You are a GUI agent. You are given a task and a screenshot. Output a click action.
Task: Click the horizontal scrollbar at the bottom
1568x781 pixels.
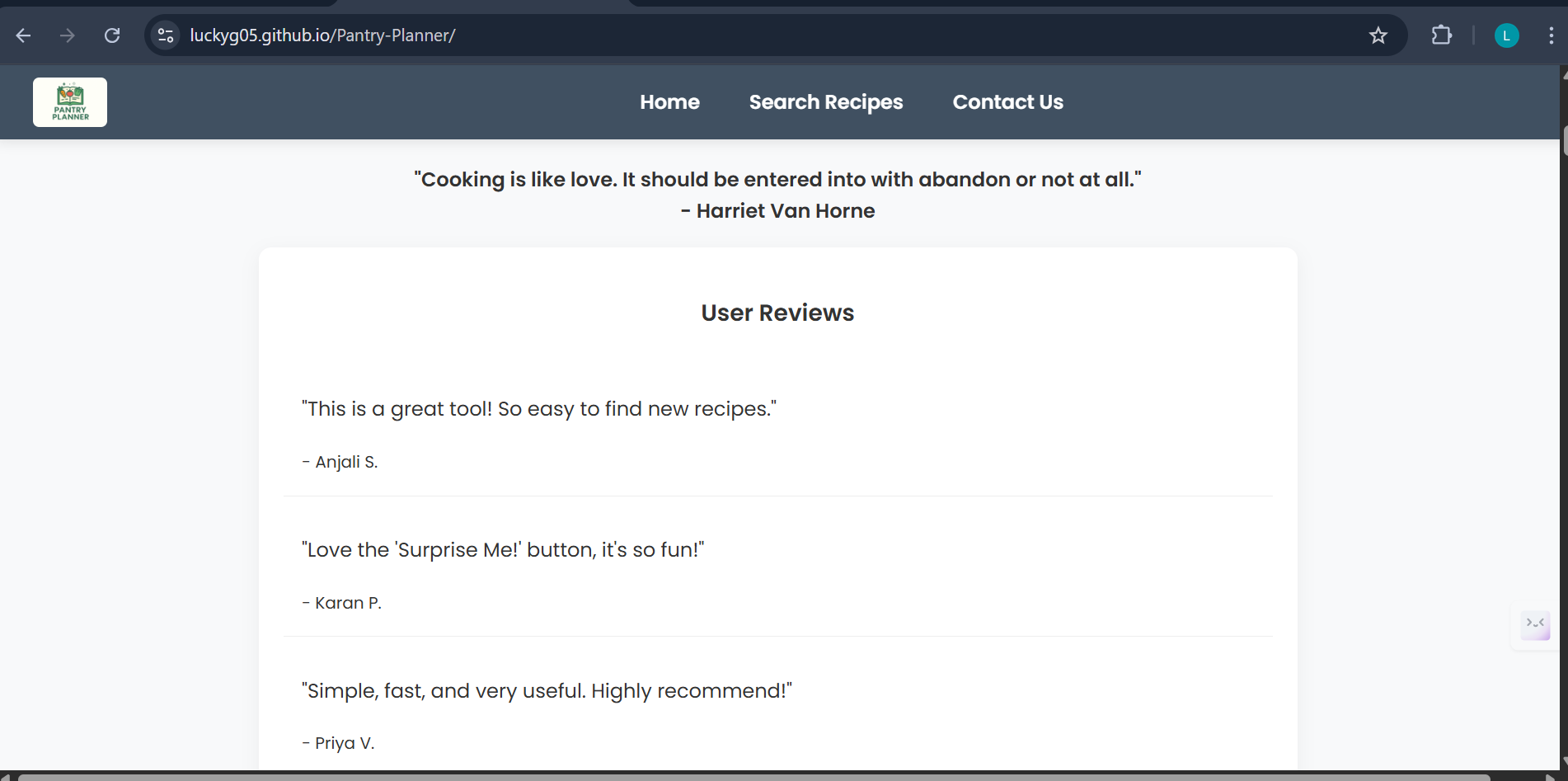coord(753,777)
